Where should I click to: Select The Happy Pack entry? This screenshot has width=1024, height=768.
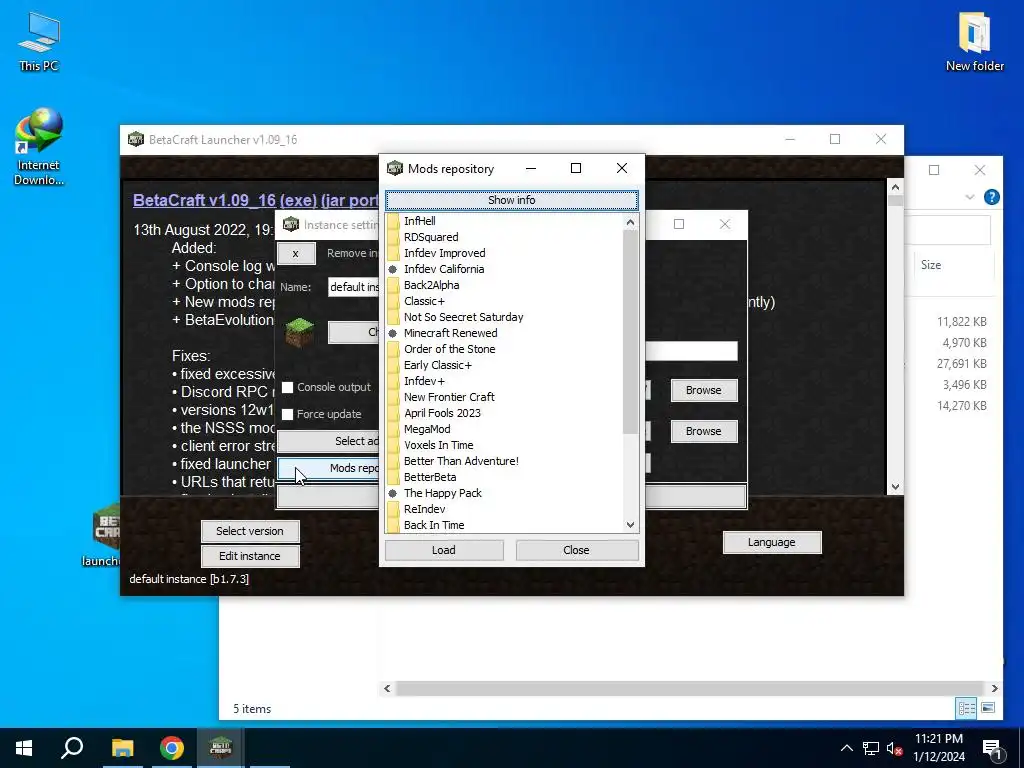click(x=443, y=493)
